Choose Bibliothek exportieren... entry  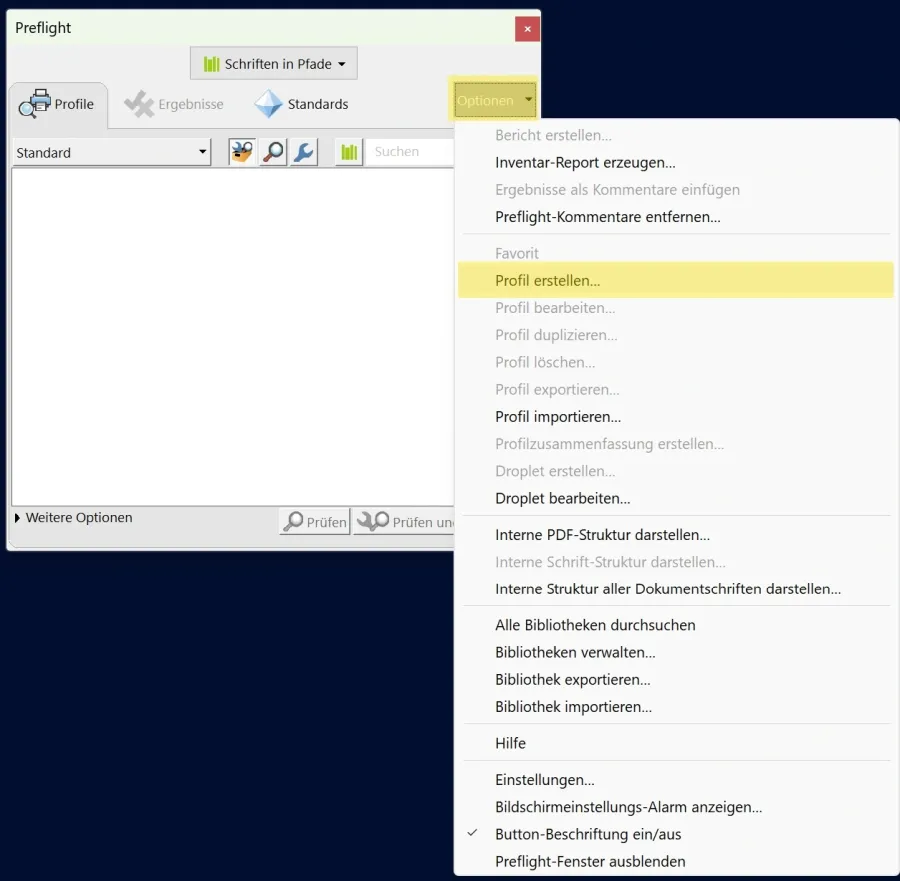676,680
